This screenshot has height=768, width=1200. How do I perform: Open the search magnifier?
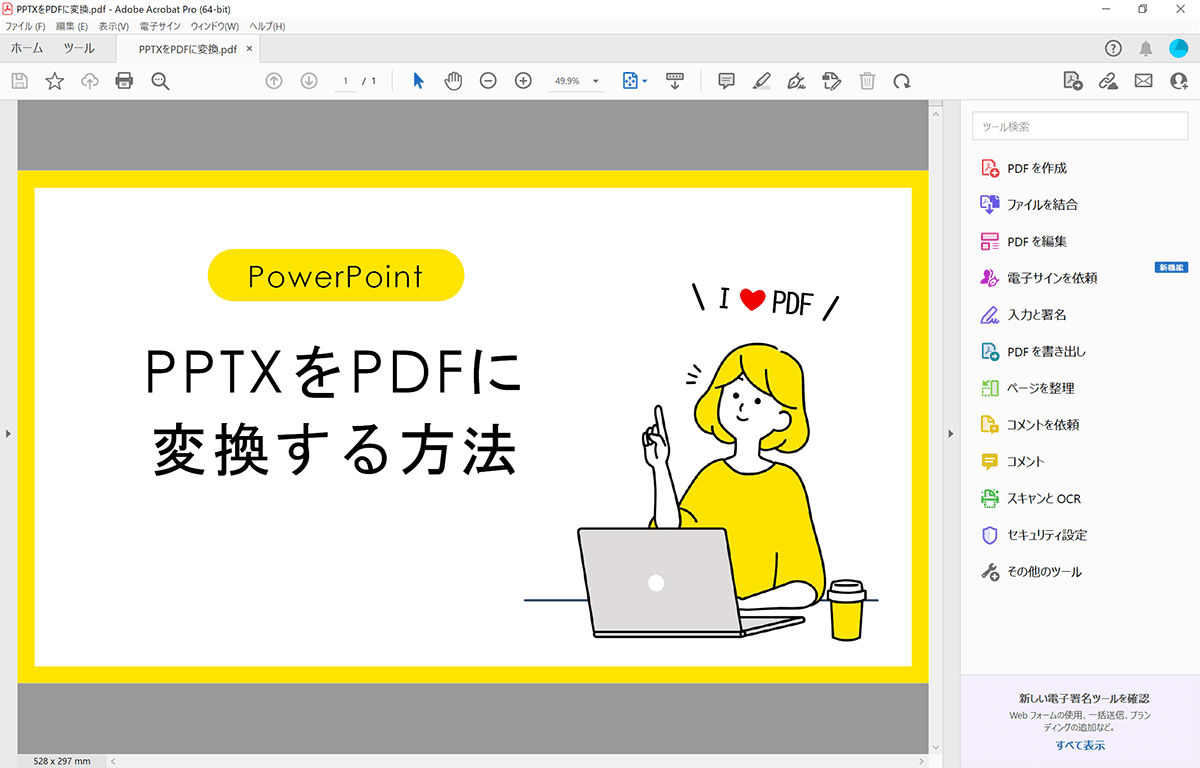tap(161, 81)
